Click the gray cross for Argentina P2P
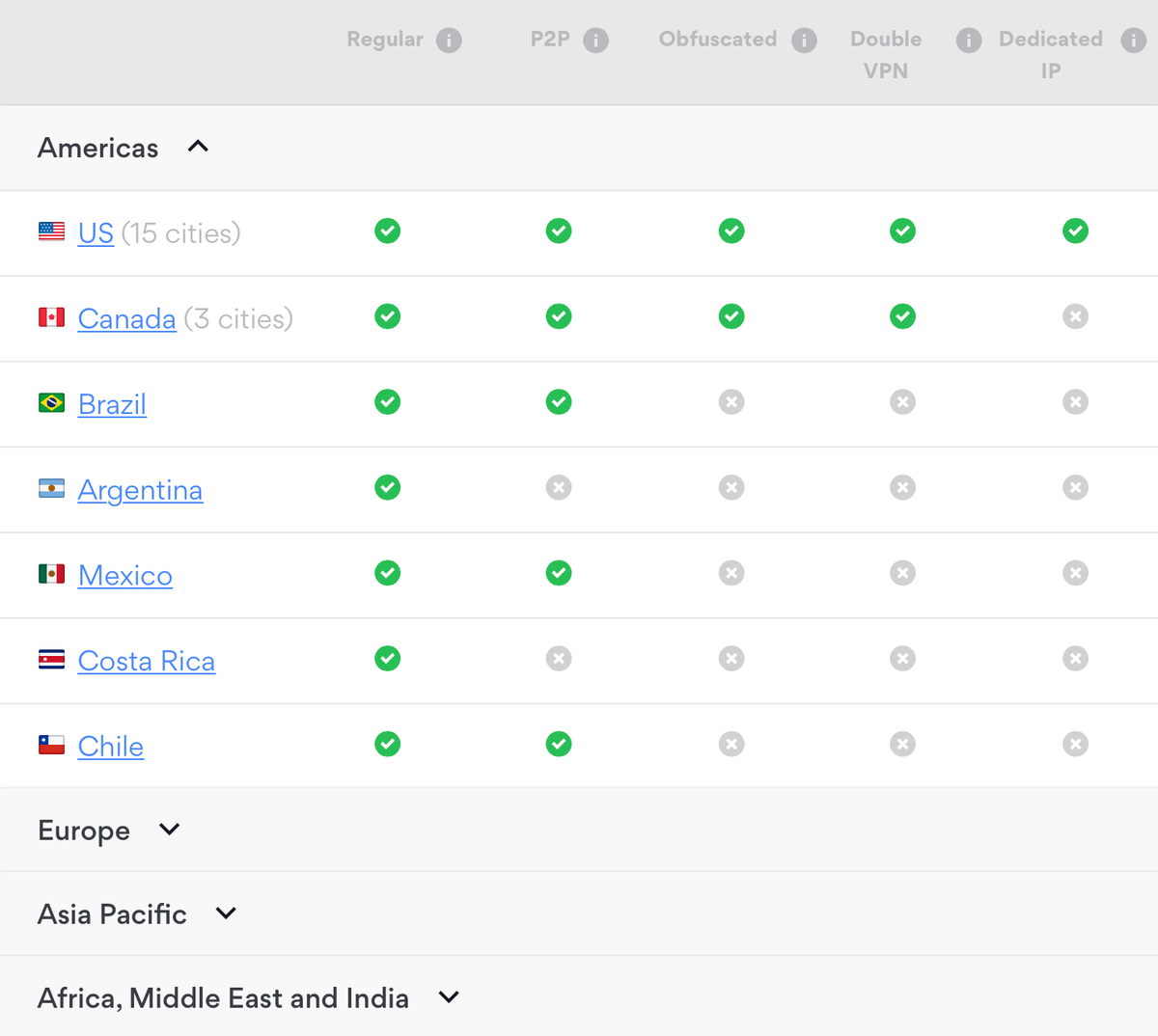Image resolution: width=1158 pixels, height=1036 pixels. 558,488
